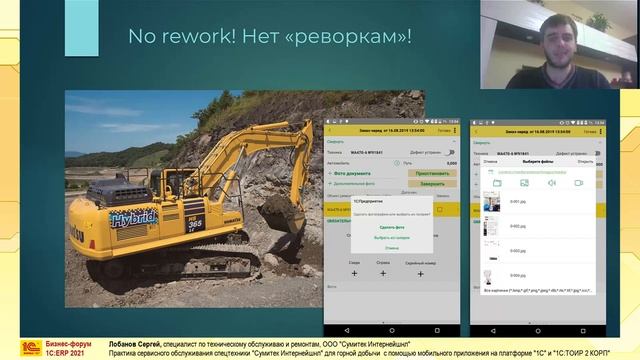Tick the checkbox in the yellow row

pyautogui.click(x=440, y=209)
